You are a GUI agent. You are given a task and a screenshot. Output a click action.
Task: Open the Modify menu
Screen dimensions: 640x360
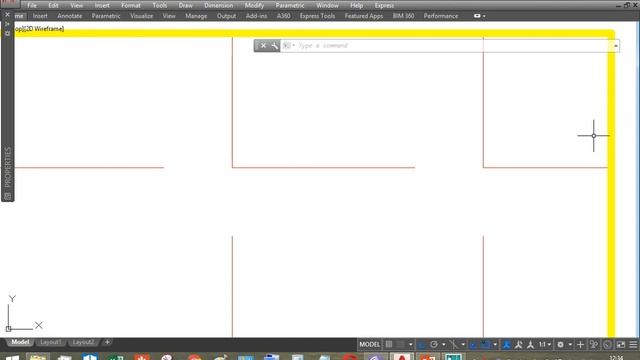tap(254, 5)
